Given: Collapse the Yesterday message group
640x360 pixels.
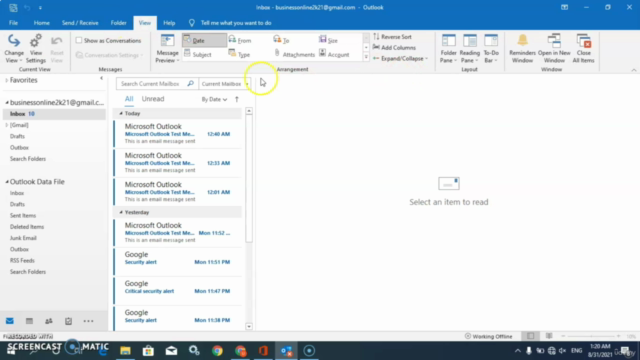Looking at the screenshot, I should coord(121,212).
